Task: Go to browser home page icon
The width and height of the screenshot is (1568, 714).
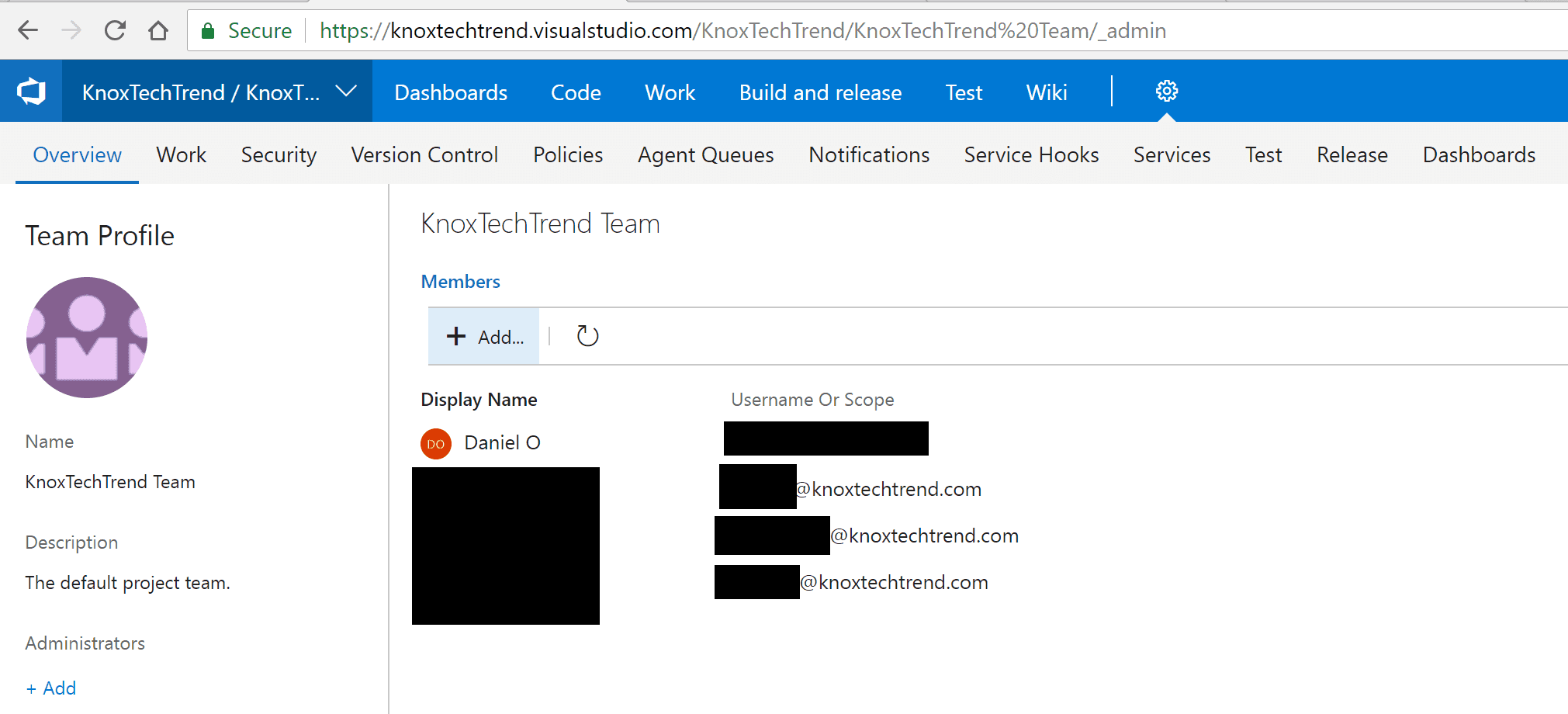Action: tap(158, 30)
